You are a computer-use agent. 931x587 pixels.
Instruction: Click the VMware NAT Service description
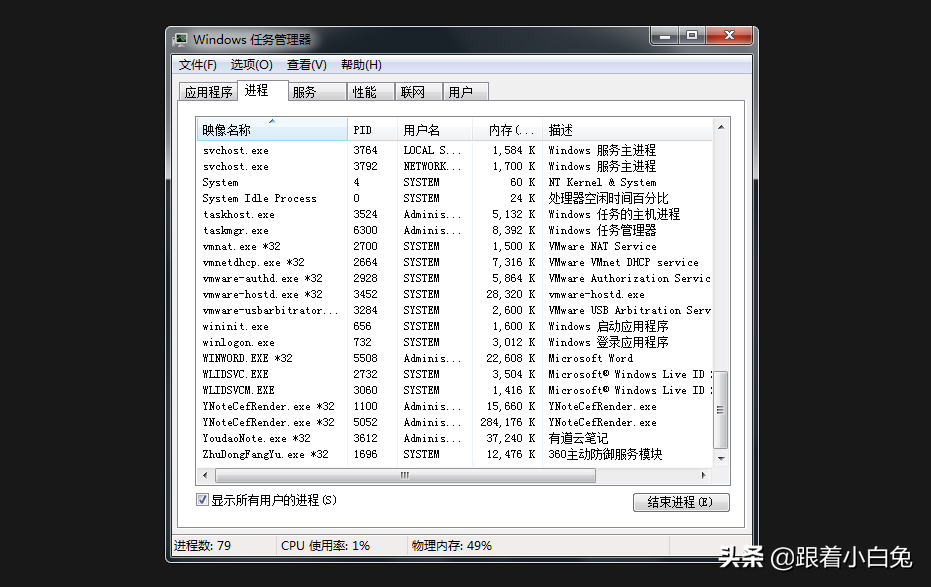[602, 246]
